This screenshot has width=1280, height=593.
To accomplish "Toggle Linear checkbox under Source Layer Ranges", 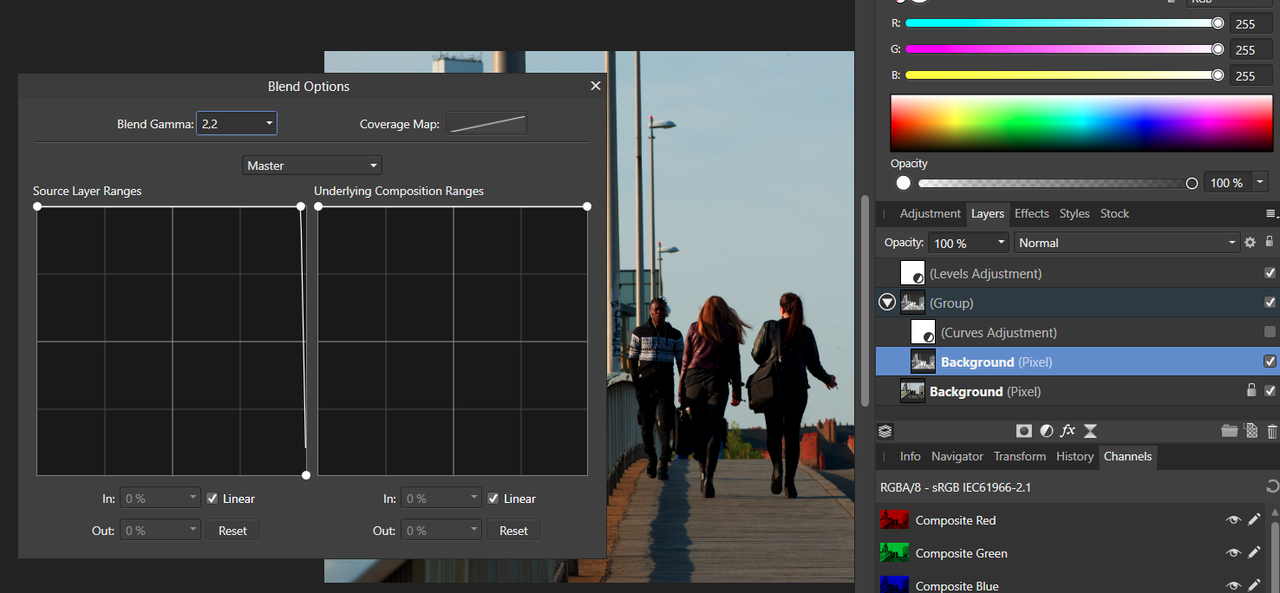I will point(212,498).
